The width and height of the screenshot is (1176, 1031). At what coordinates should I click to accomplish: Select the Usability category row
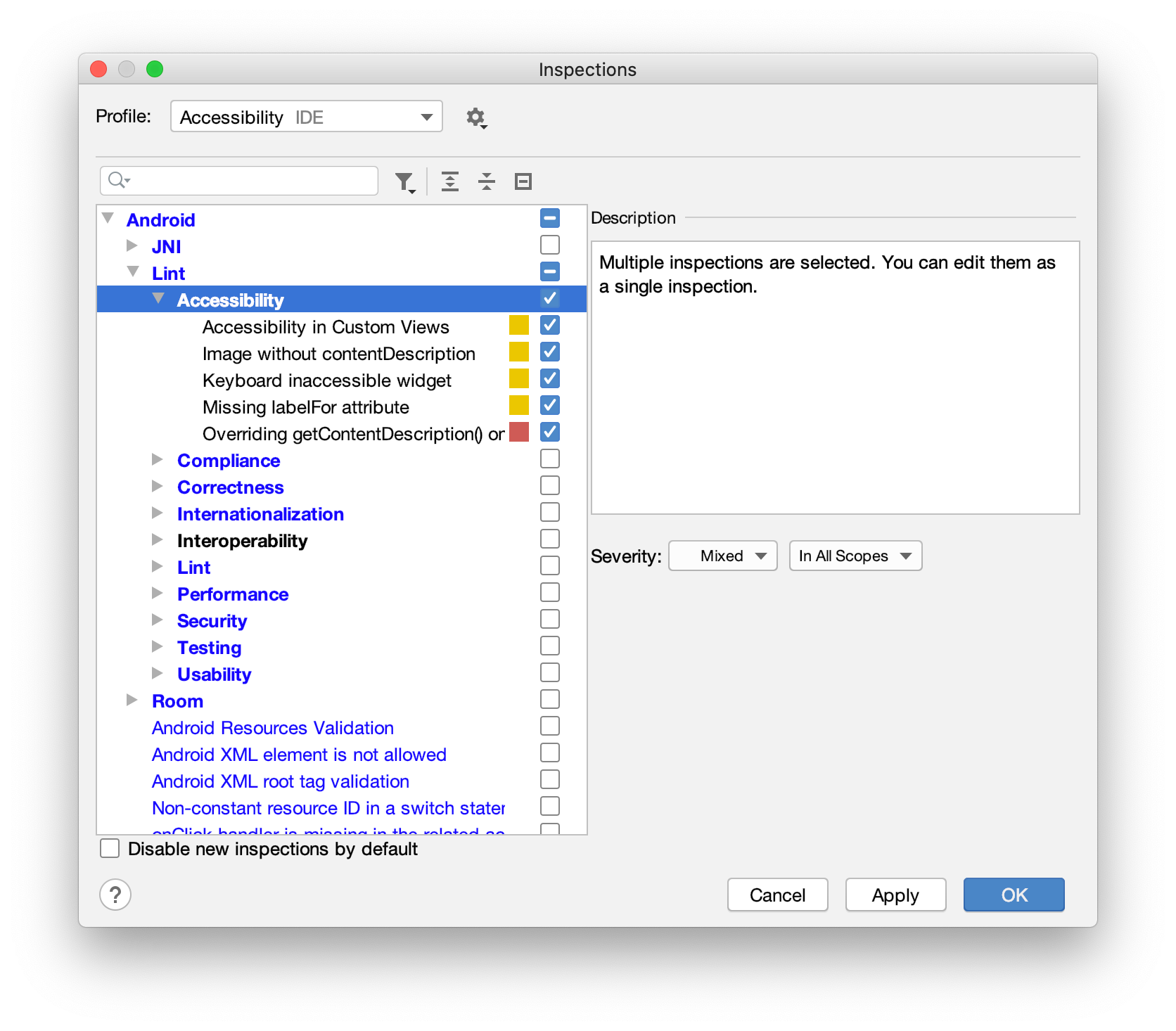[342, 674]
